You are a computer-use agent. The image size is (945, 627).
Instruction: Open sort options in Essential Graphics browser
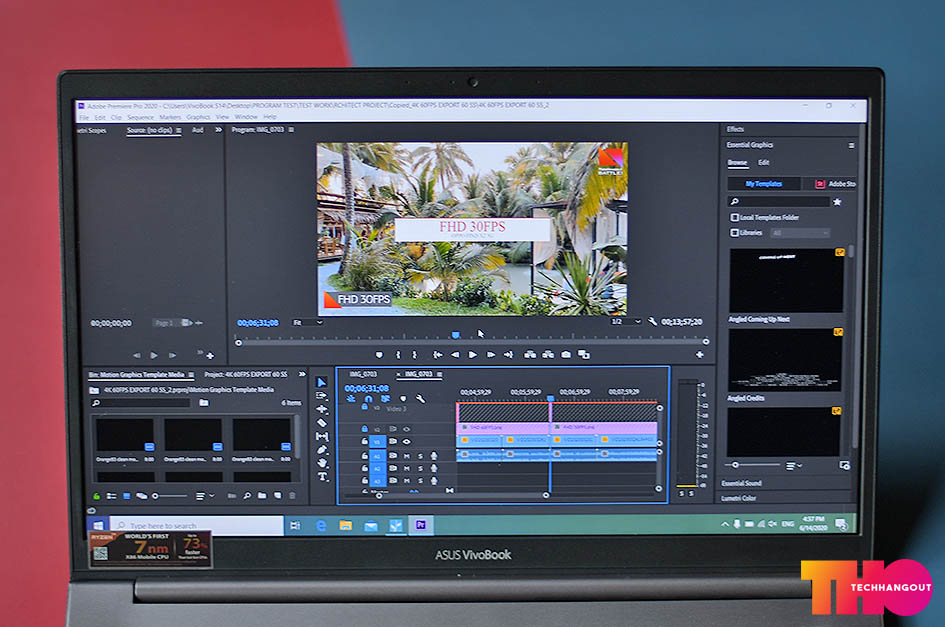pos(794,465)
